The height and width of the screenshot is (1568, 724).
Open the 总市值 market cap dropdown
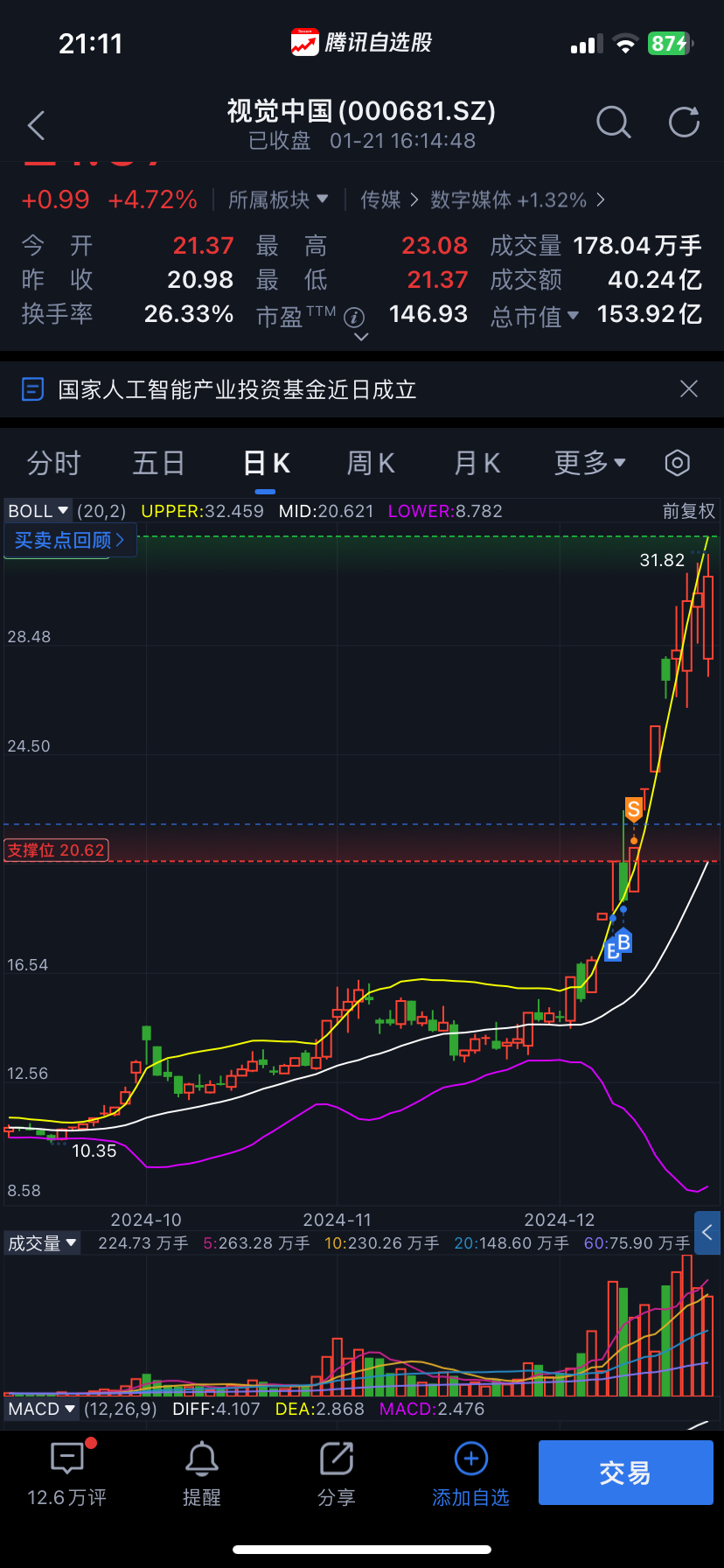534,316
